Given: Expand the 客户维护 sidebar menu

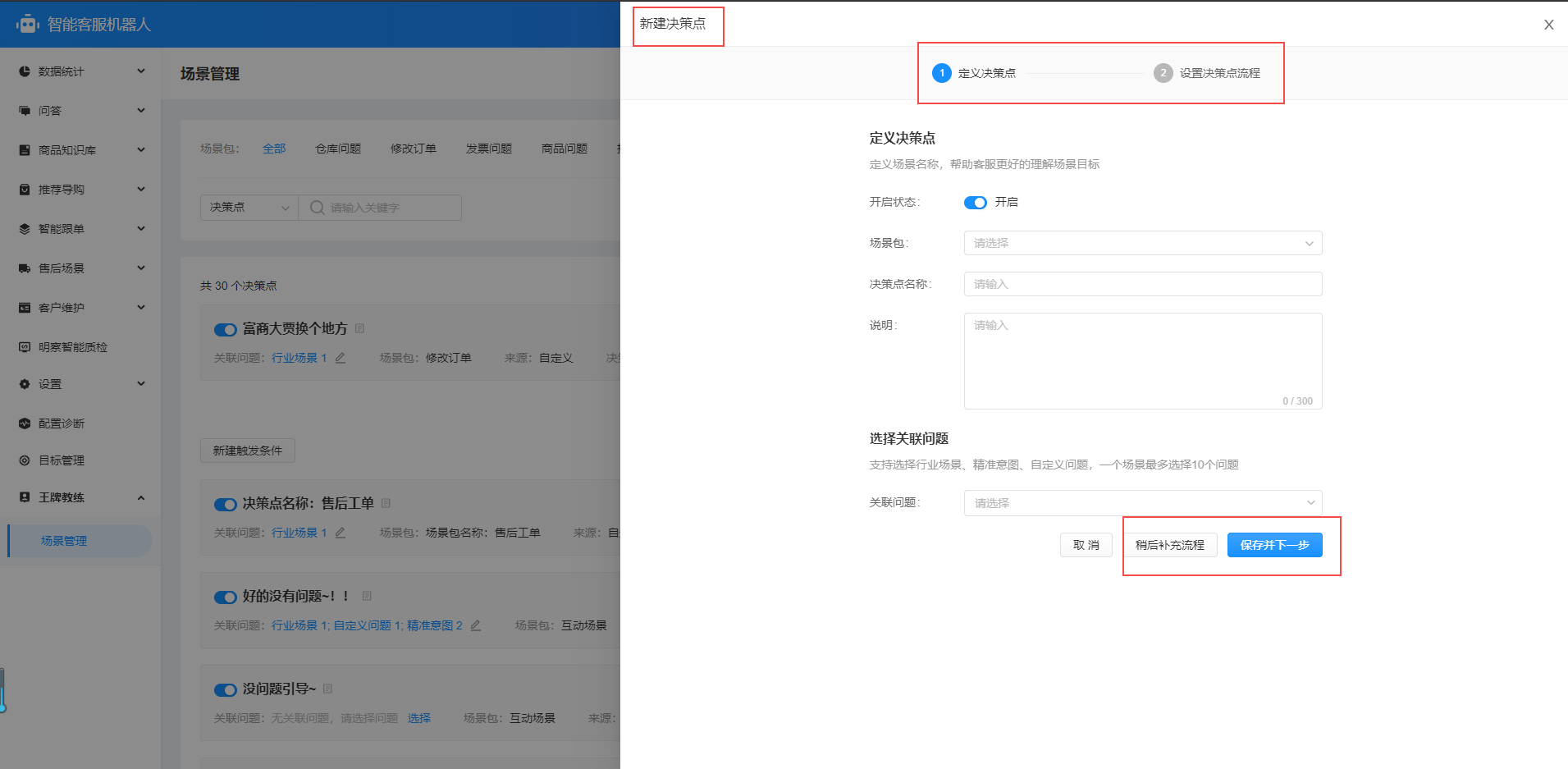Looking at the screenshot, I should click(141, 308).
